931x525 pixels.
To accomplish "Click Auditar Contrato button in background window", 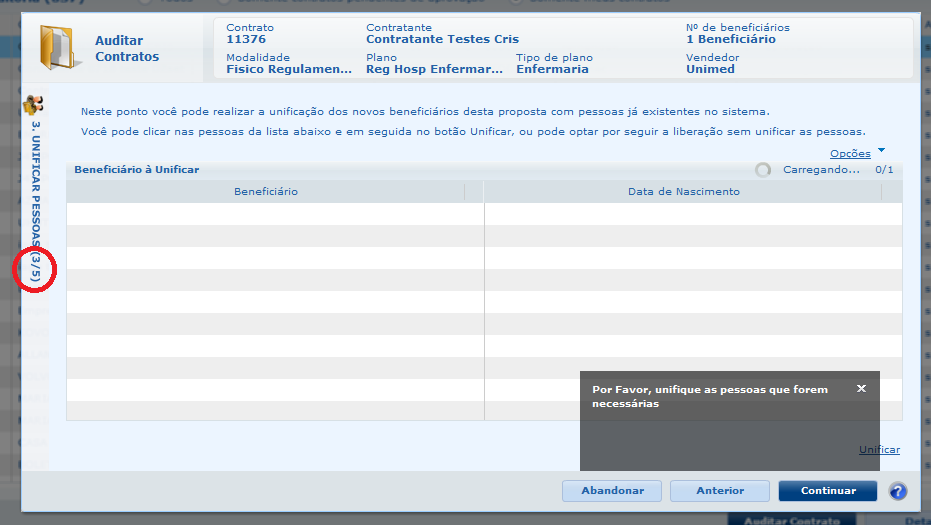I will [792, 520].
